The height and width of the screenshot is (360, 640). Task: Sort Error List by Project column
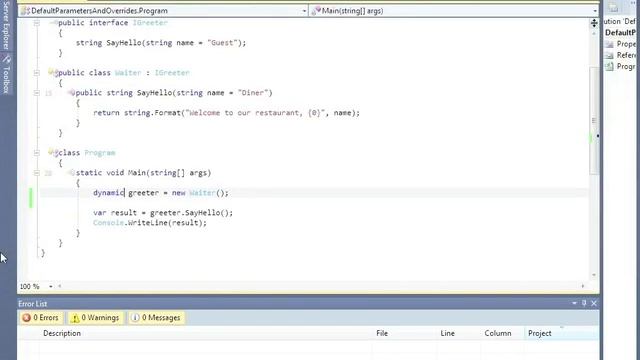(561, 333)
